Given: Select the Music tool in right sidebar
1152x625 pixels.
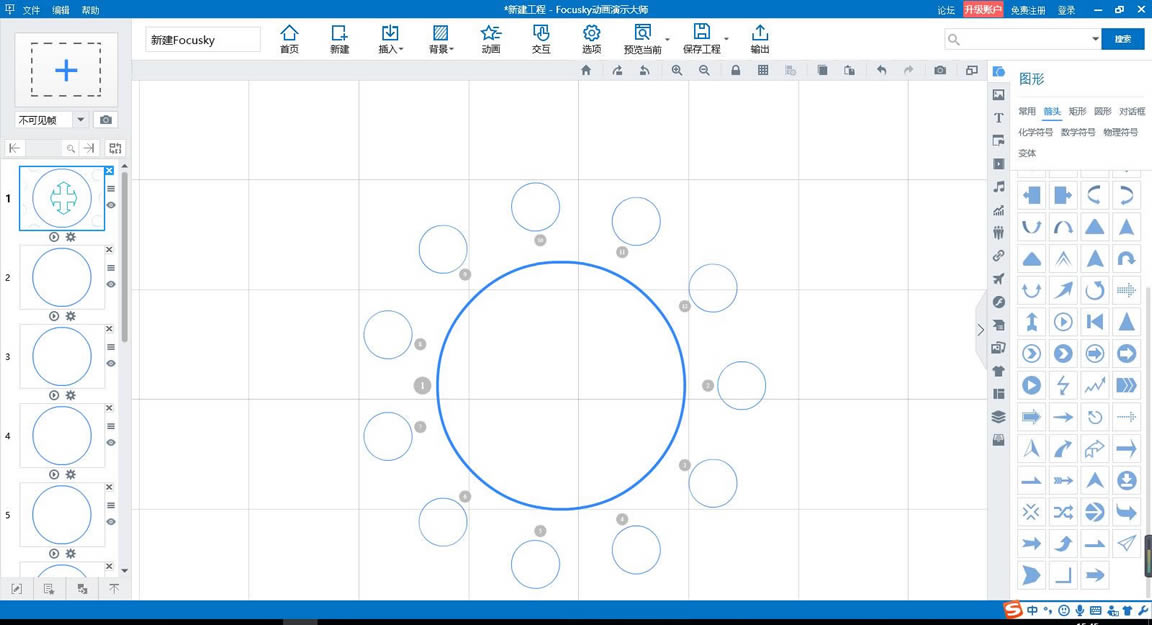Looking at the screenshot, I should coord(998,187).
